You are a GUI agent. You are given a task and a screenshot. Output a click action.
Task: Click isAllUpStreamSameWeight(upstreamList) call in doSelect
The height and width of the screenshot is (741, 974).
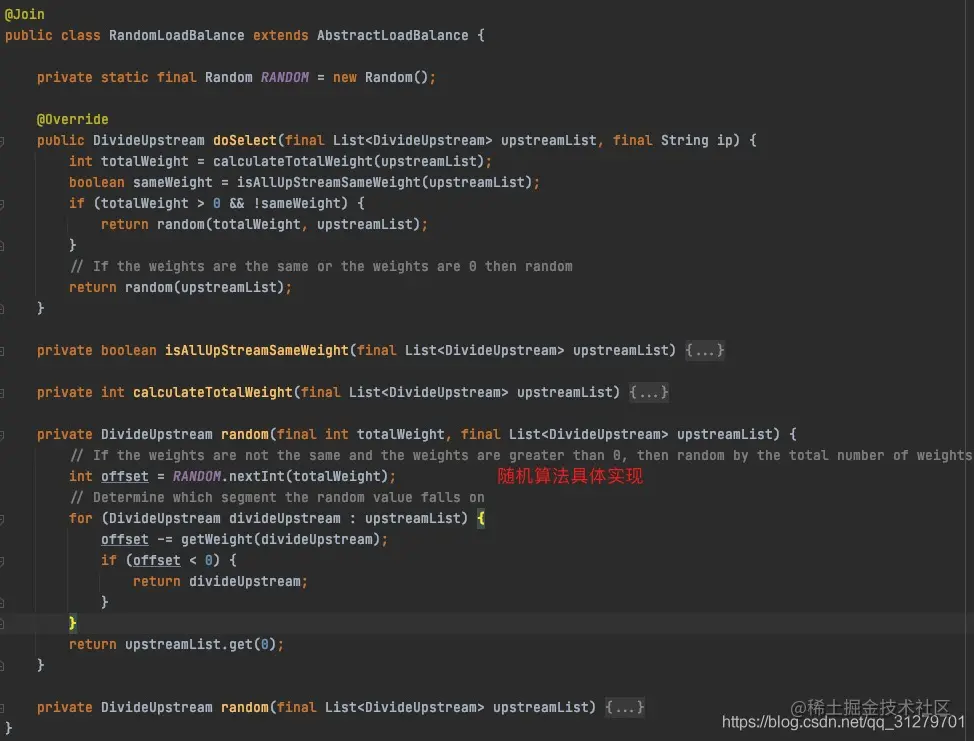tap(384, 183)
